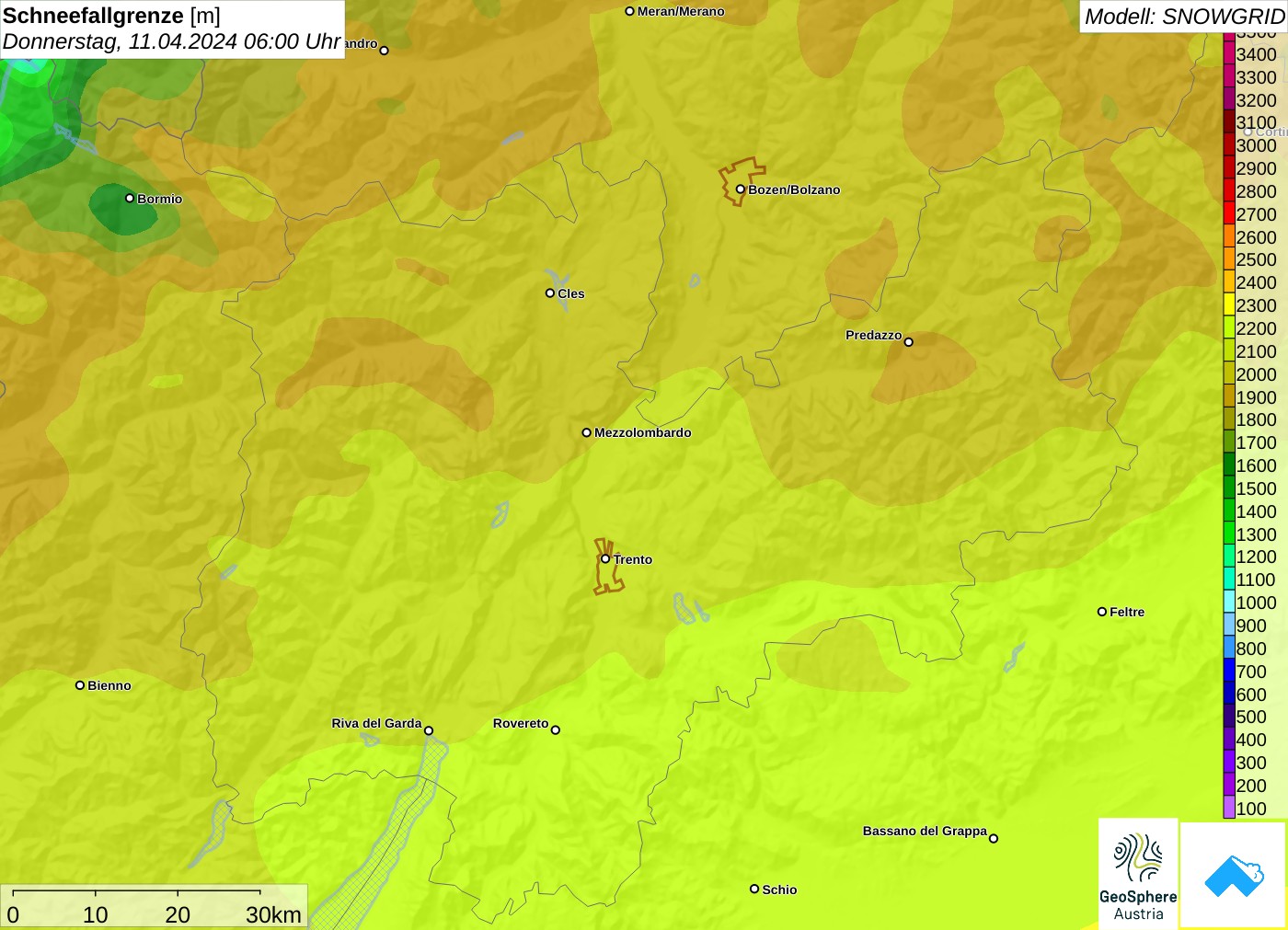Click legend value "500"
The height and width of the screenshot is (930, 1288).
pyautogui.click(x=1251, y=717)
